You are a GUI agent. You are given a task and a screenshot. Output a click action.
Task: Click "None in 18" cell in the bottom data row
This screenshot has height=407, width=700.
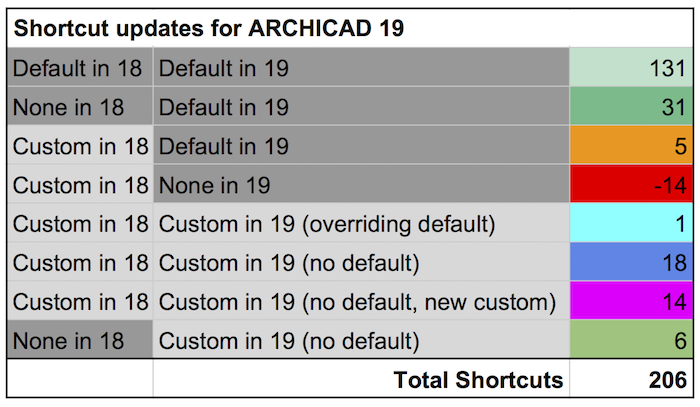pyautogui.click(x=79, y=341)
